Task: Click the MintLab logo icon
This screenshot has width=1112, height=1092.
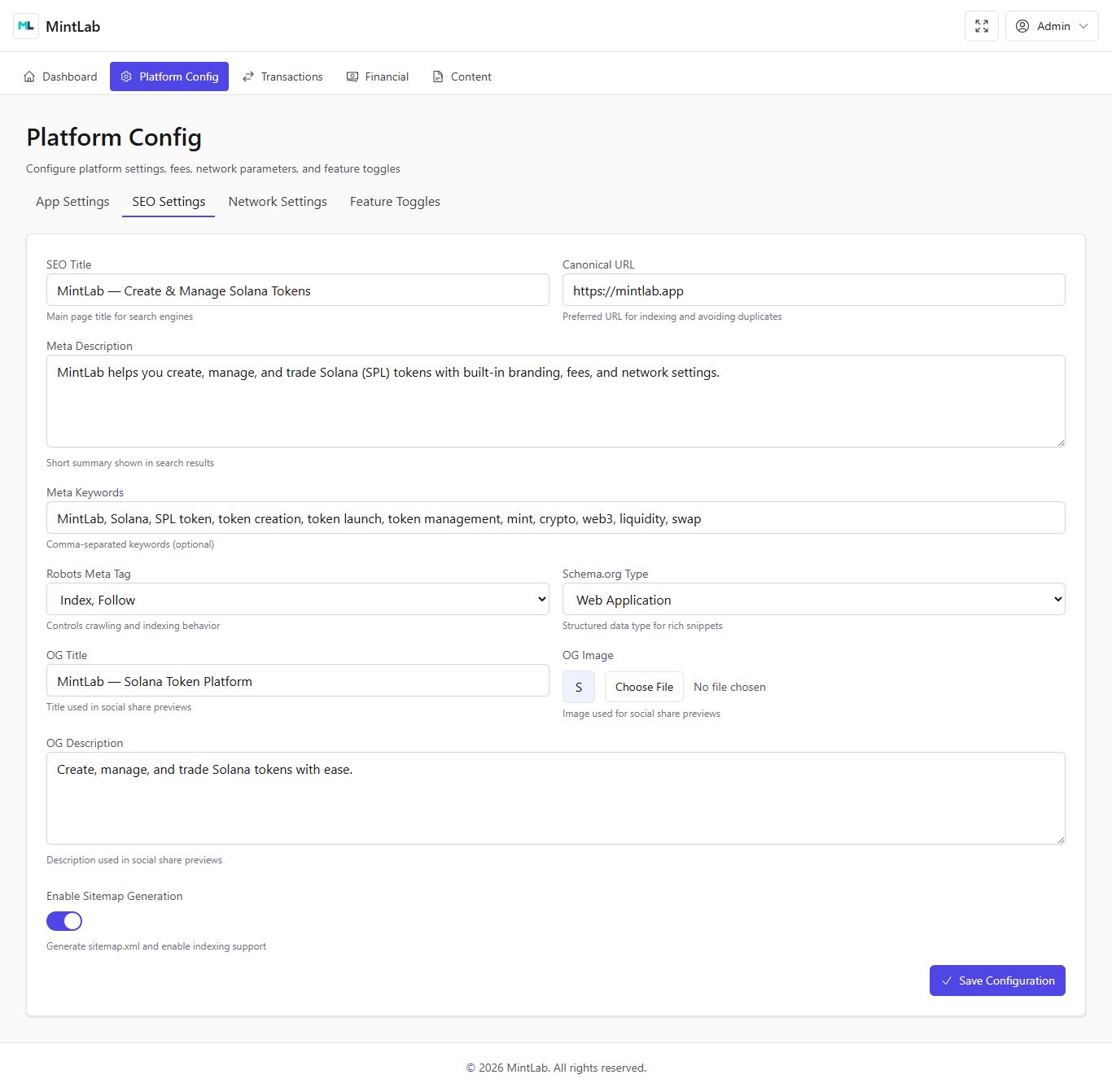Action: tap(26, 26)
